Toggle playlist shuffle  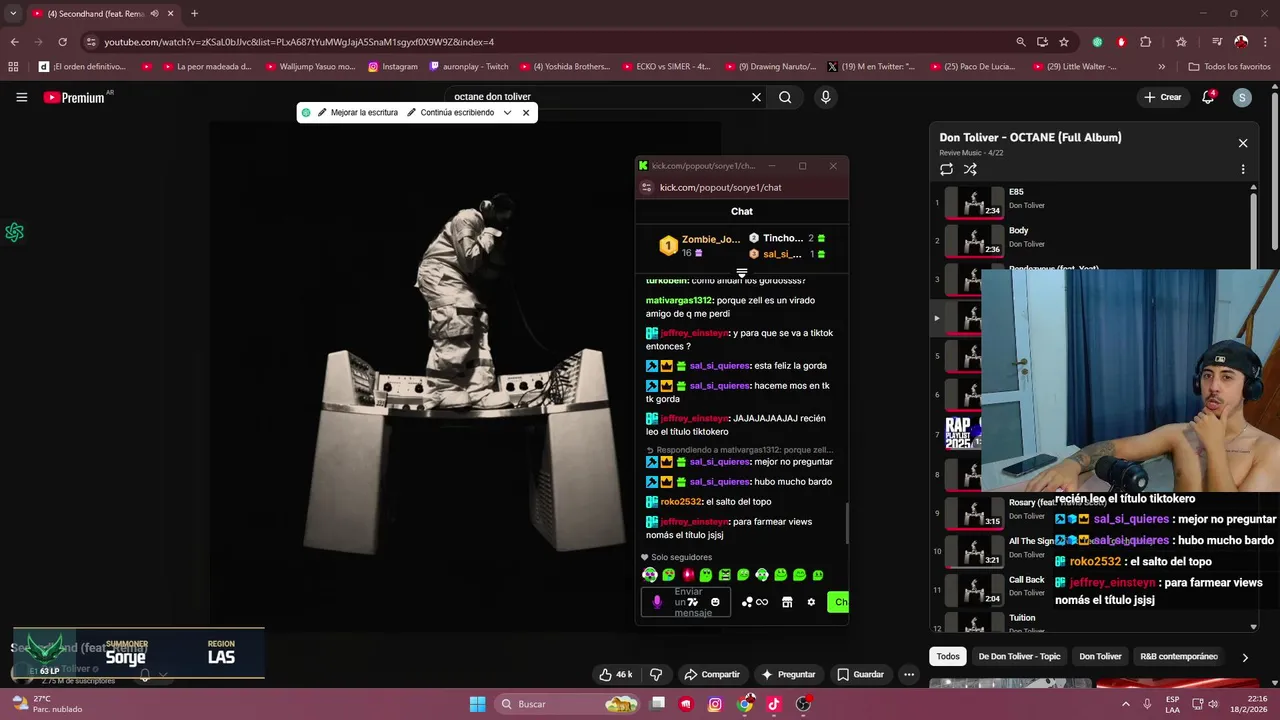970,169
